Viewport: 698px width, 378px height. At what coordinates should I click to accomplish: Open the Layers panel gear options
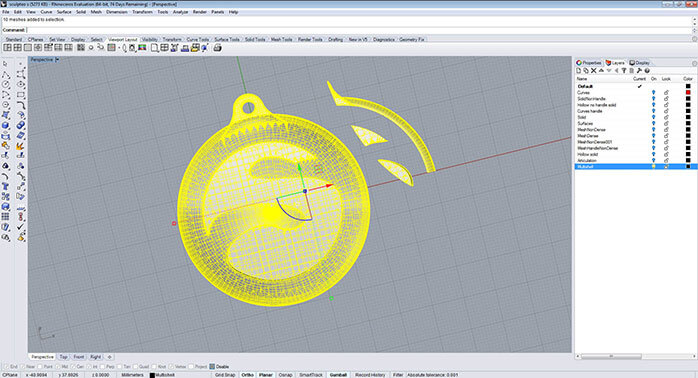coord(694,63)
